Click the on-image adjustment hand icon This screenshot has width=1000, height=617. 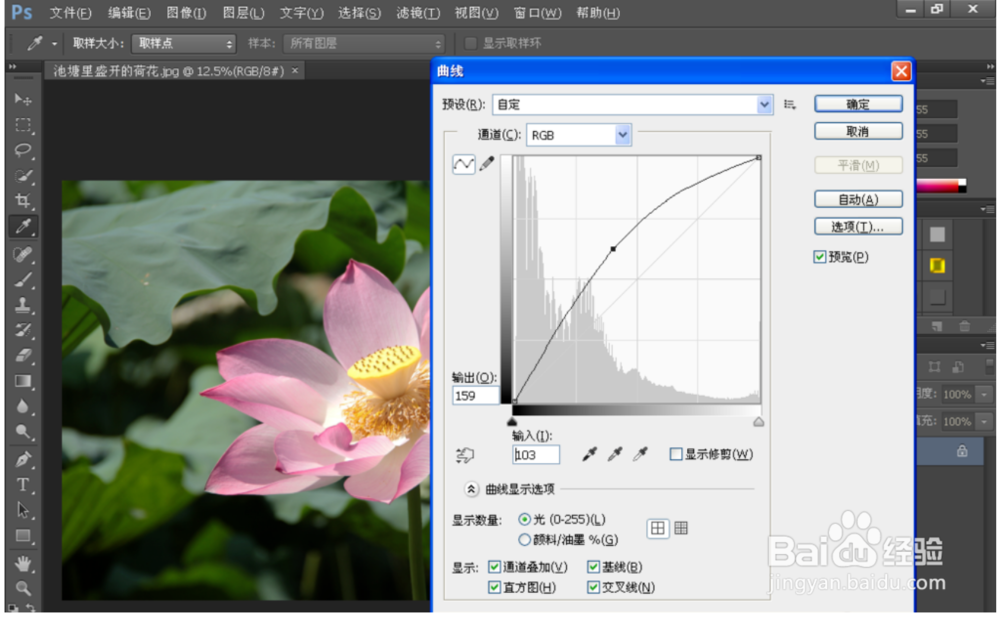click(x=465, y=455)
